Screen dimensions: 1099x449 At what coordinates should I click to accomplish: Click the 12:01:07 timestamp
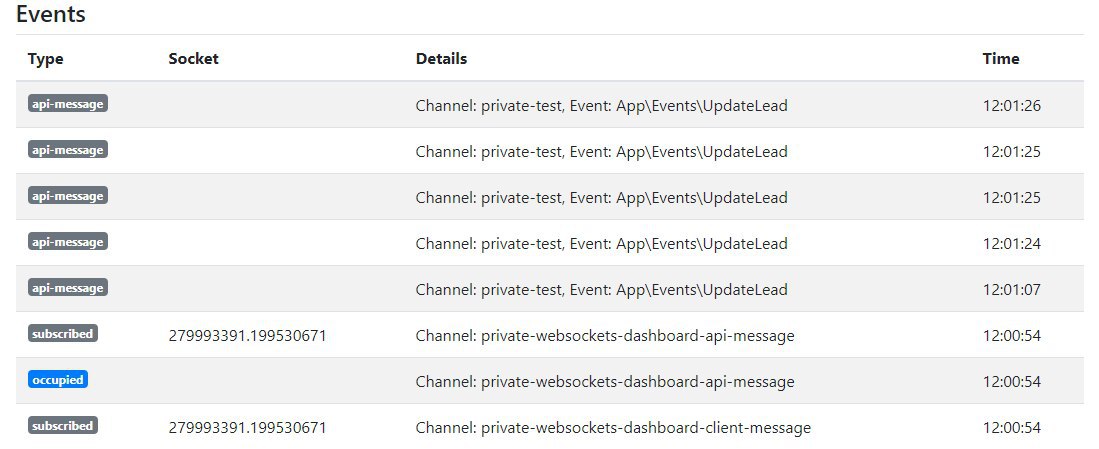1012,289
